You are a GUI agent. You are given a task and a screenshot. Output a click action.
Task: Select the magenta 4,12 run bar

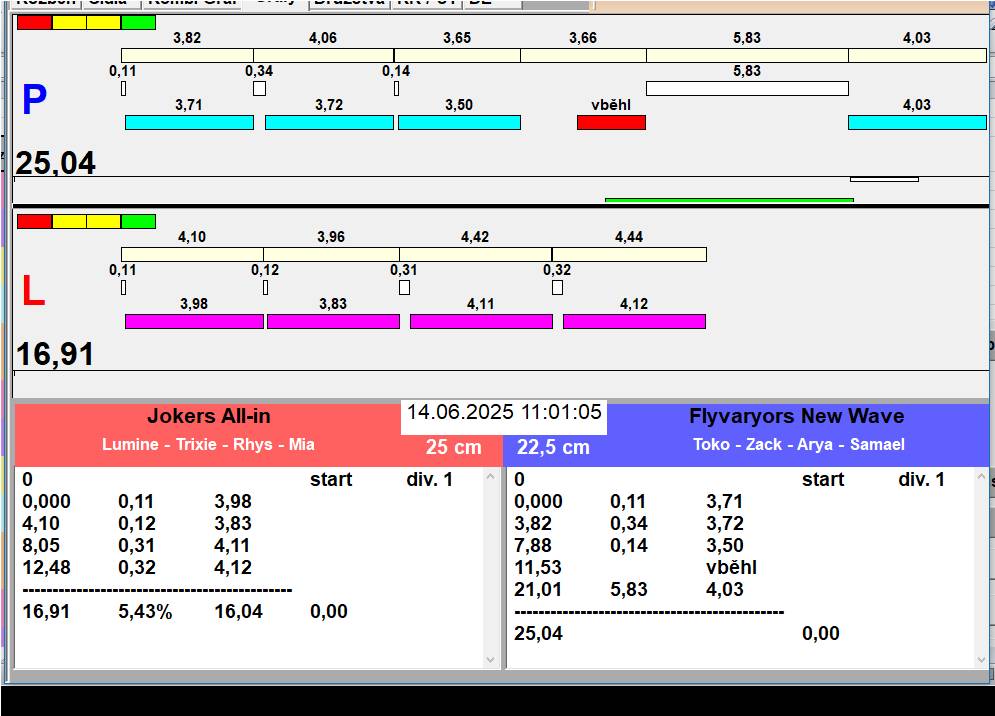pyautogui.click(x=634, y=321)
